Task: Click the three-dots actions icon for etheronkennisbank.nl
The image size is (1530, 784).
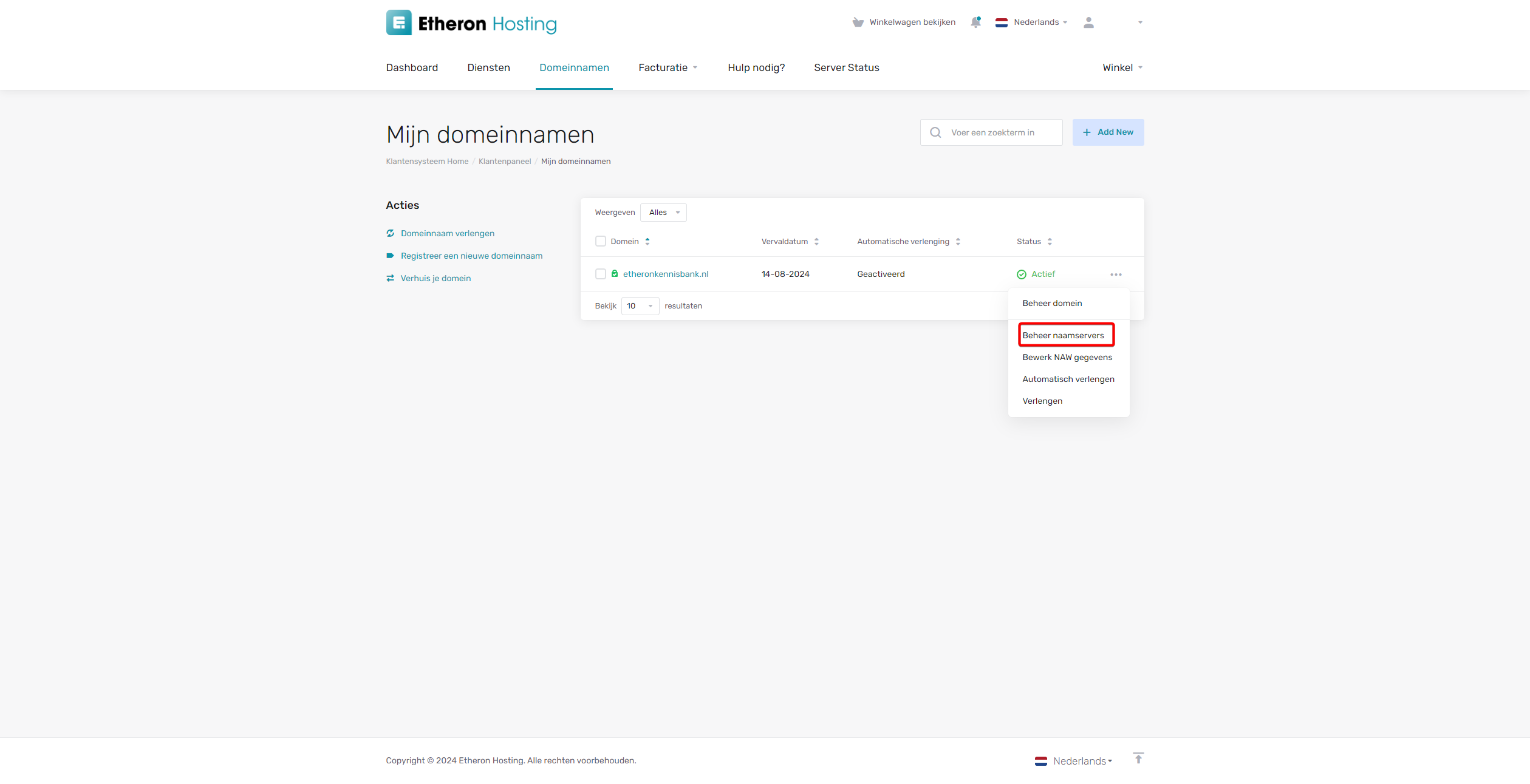Action: click(x=1116, y=274)
